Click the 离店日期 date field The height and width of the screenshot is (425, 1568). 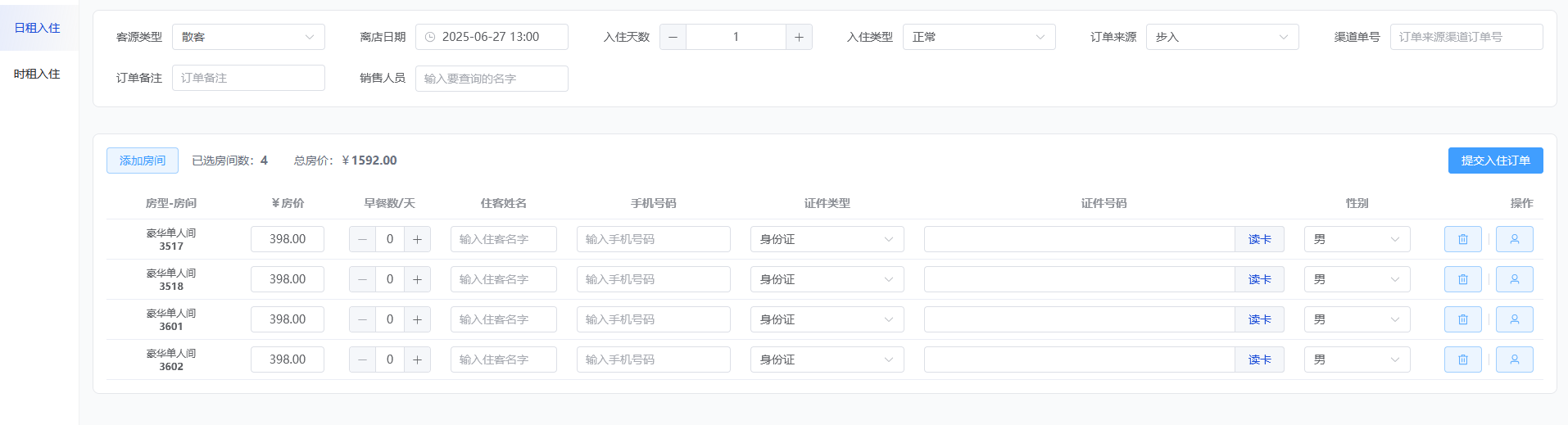coord(492,37)
